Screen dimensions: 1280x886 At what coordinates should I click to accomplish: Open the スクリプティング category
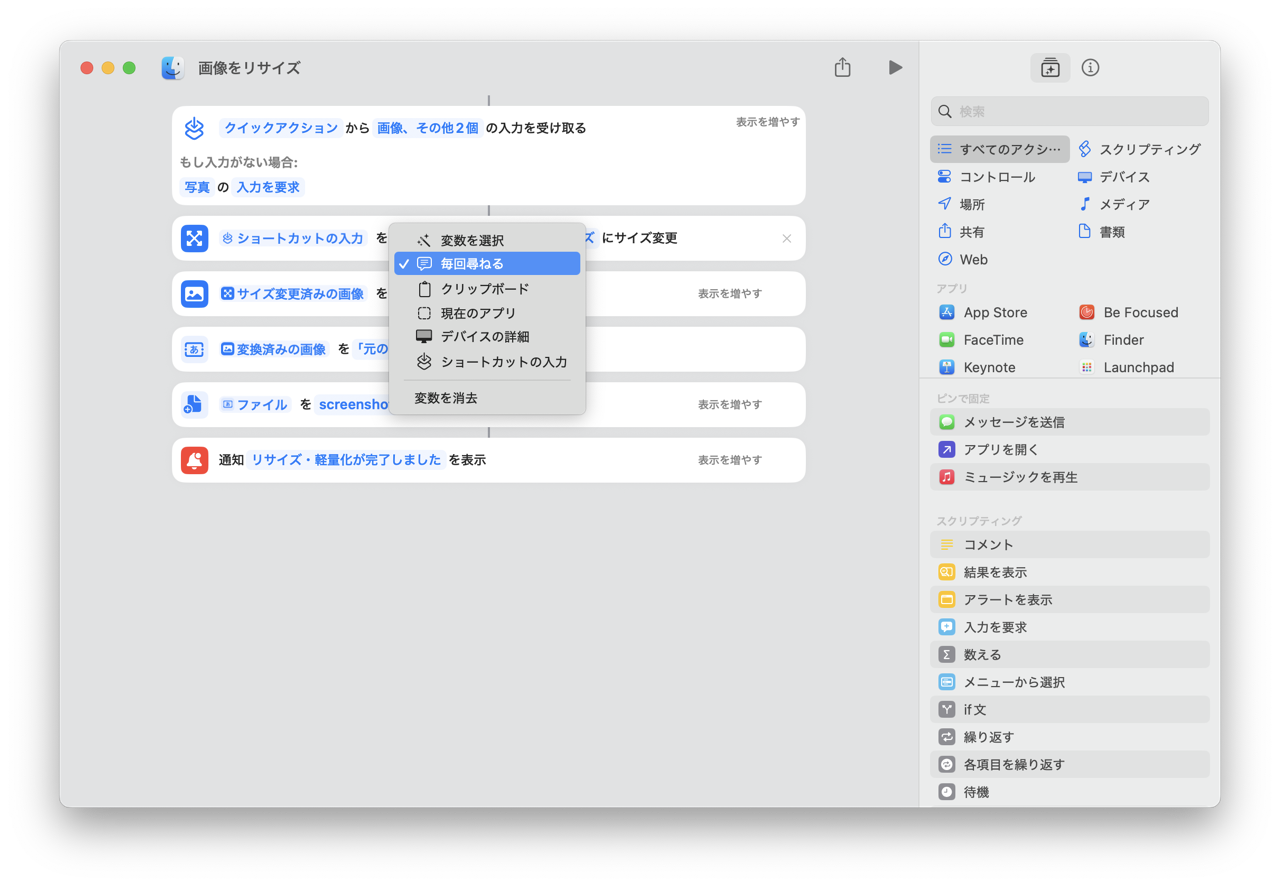point(1140,149)
